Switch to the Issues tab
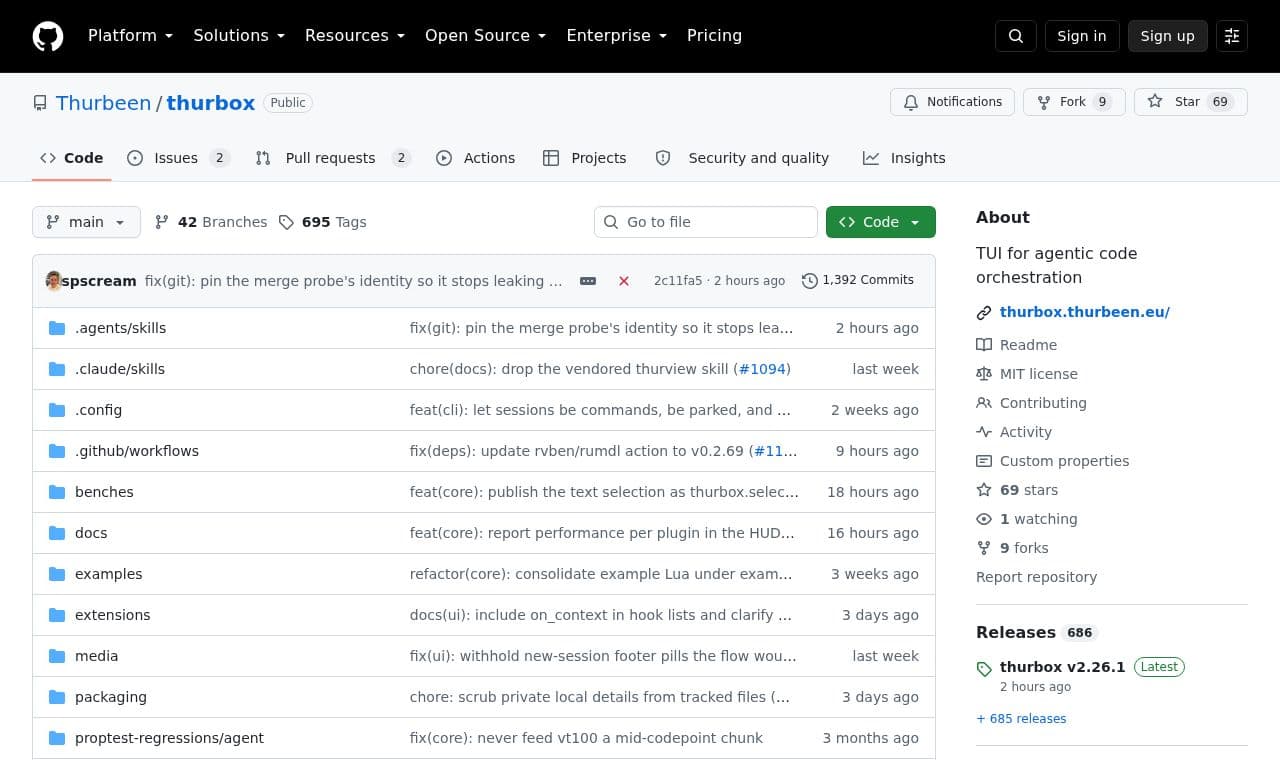This screenshot has width=1280, height=760. (x=179, y=158)
